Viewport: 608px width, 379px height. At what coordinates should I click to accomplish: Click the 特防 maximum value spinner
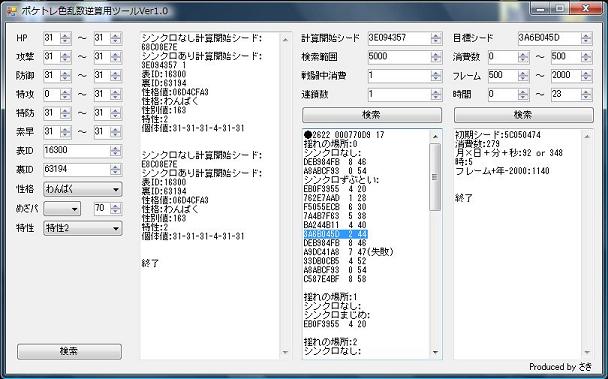coord(108,113)
